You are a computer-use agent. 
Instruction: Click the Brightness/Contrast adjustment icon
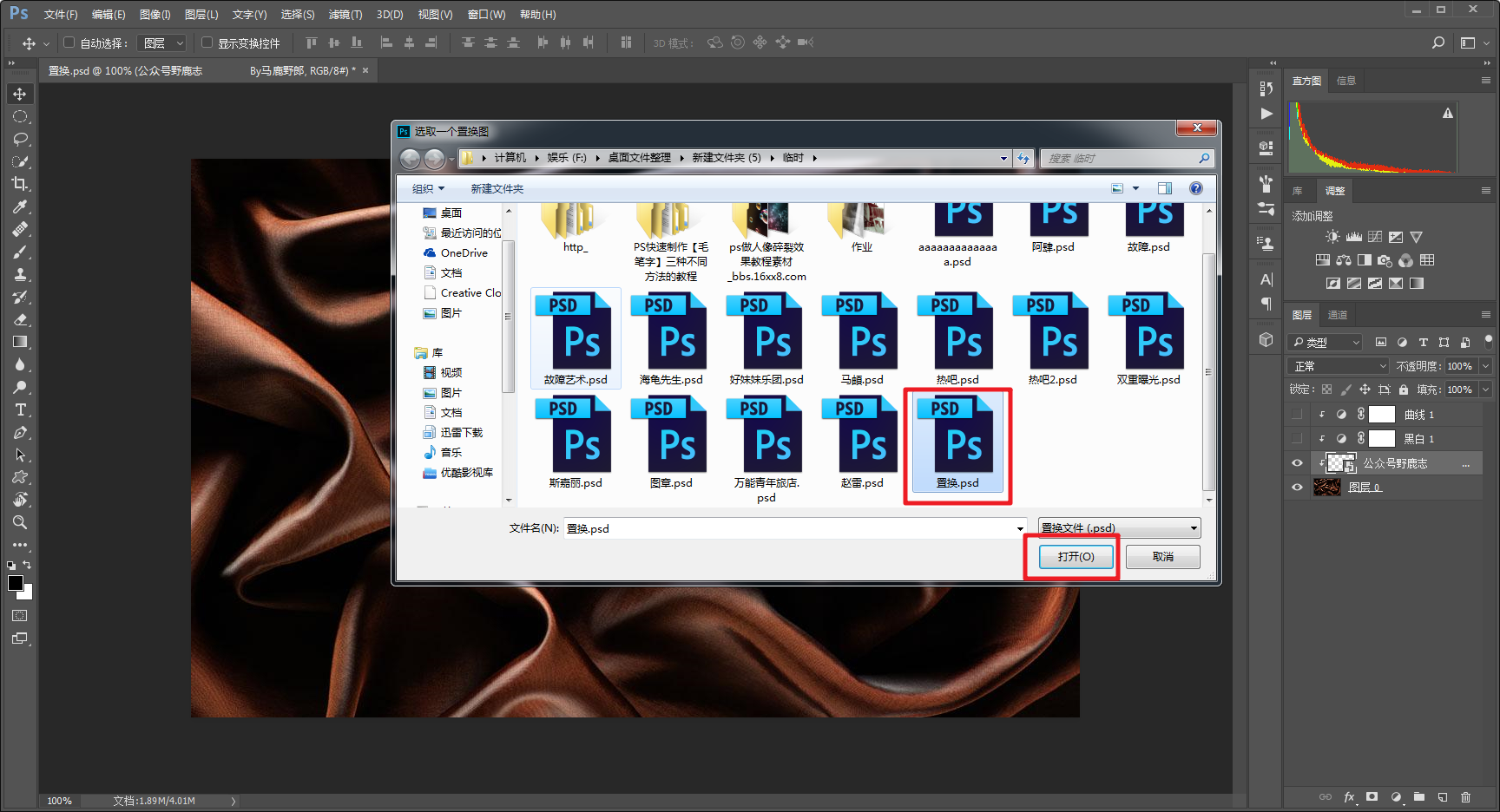click(x=1332, y=237)
